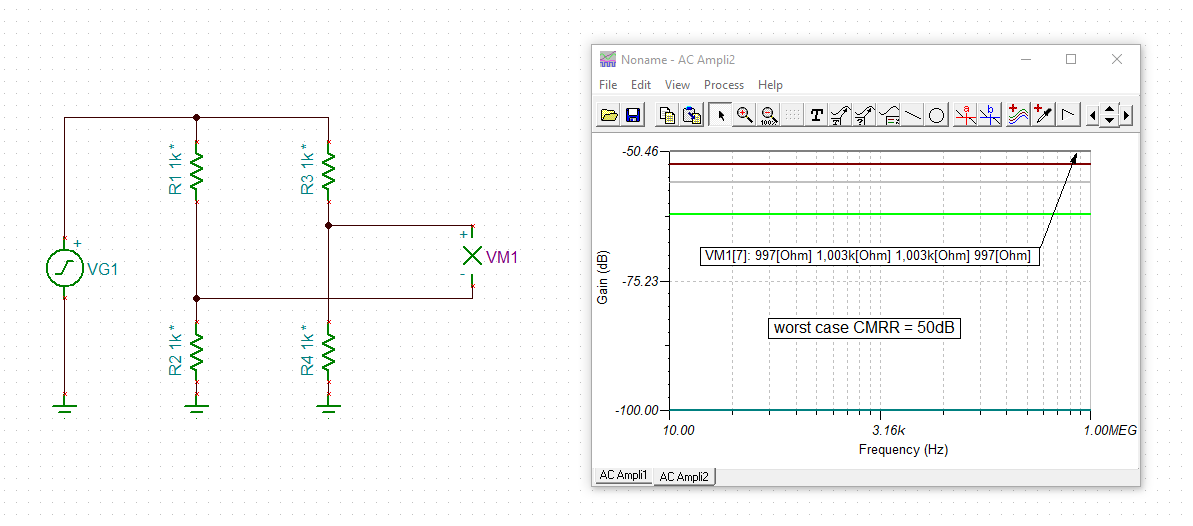Click the up arrow navigation button

click(1109, 110)
